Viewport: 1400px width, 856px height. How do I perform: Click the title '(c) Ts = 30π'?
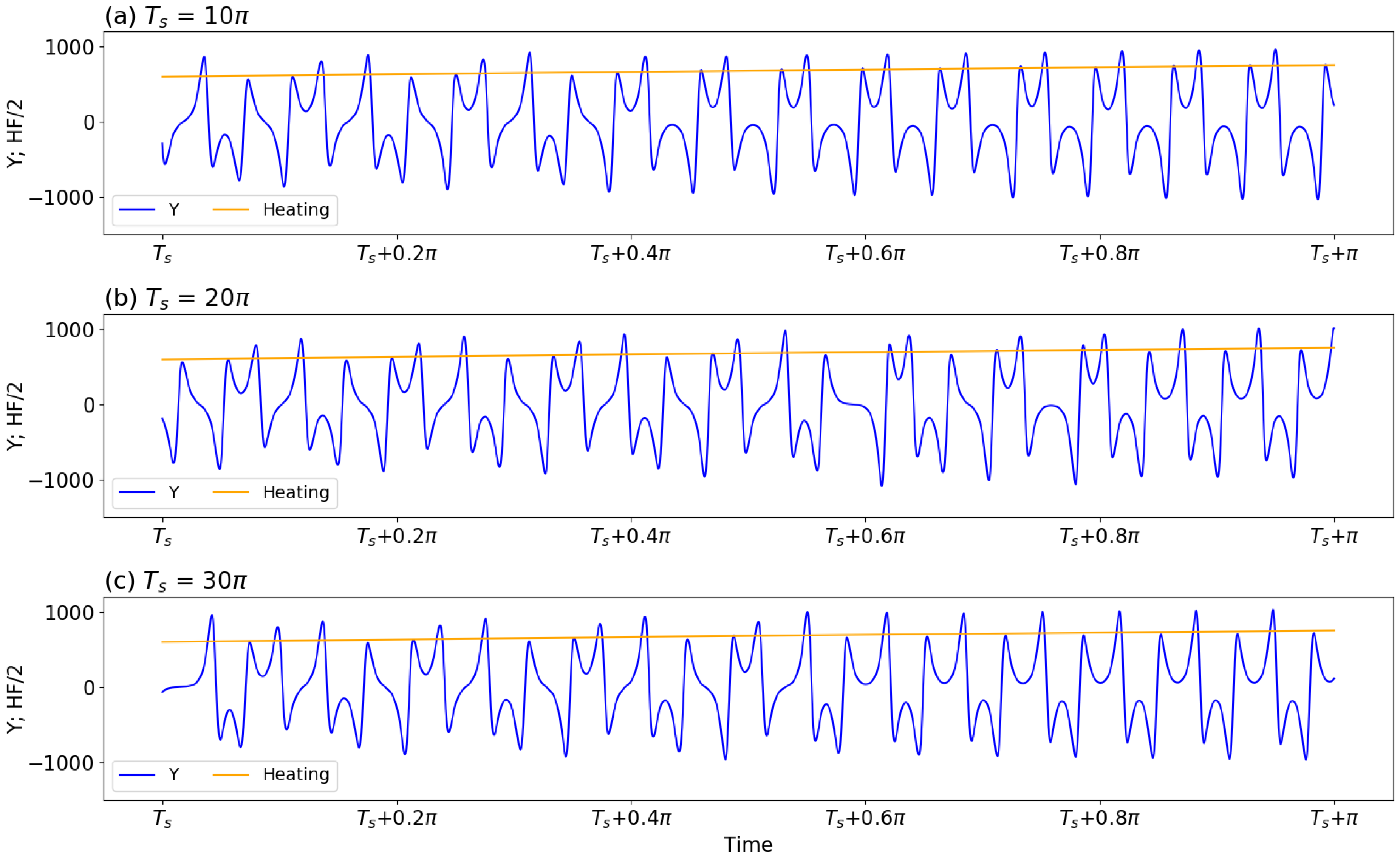click(176, 581)
